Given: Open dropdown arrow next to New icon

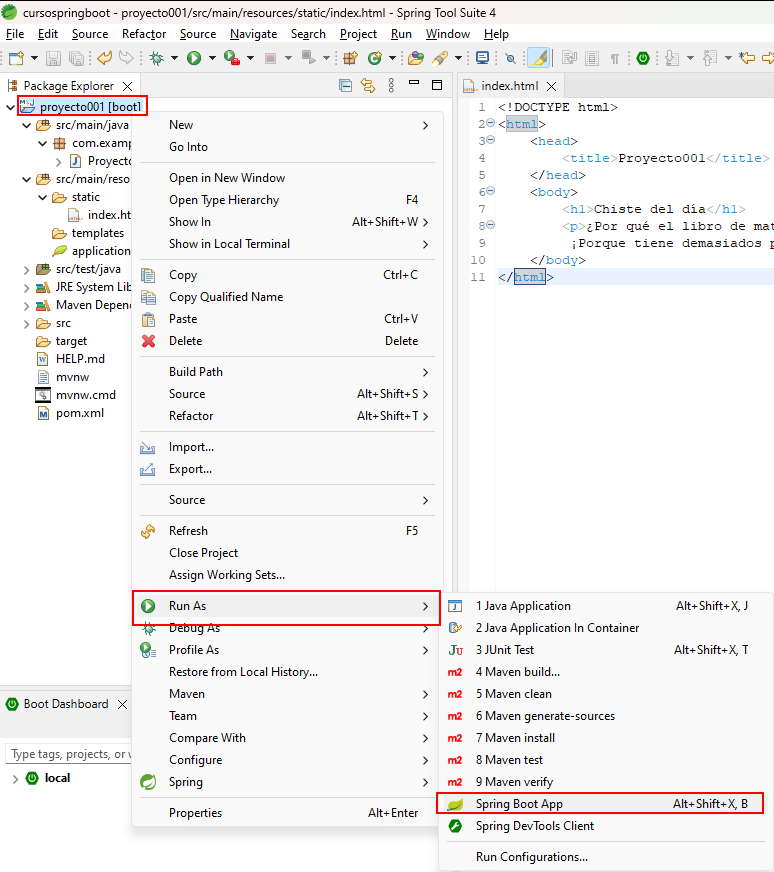Looking at the screenshot, I should [34, 58].
